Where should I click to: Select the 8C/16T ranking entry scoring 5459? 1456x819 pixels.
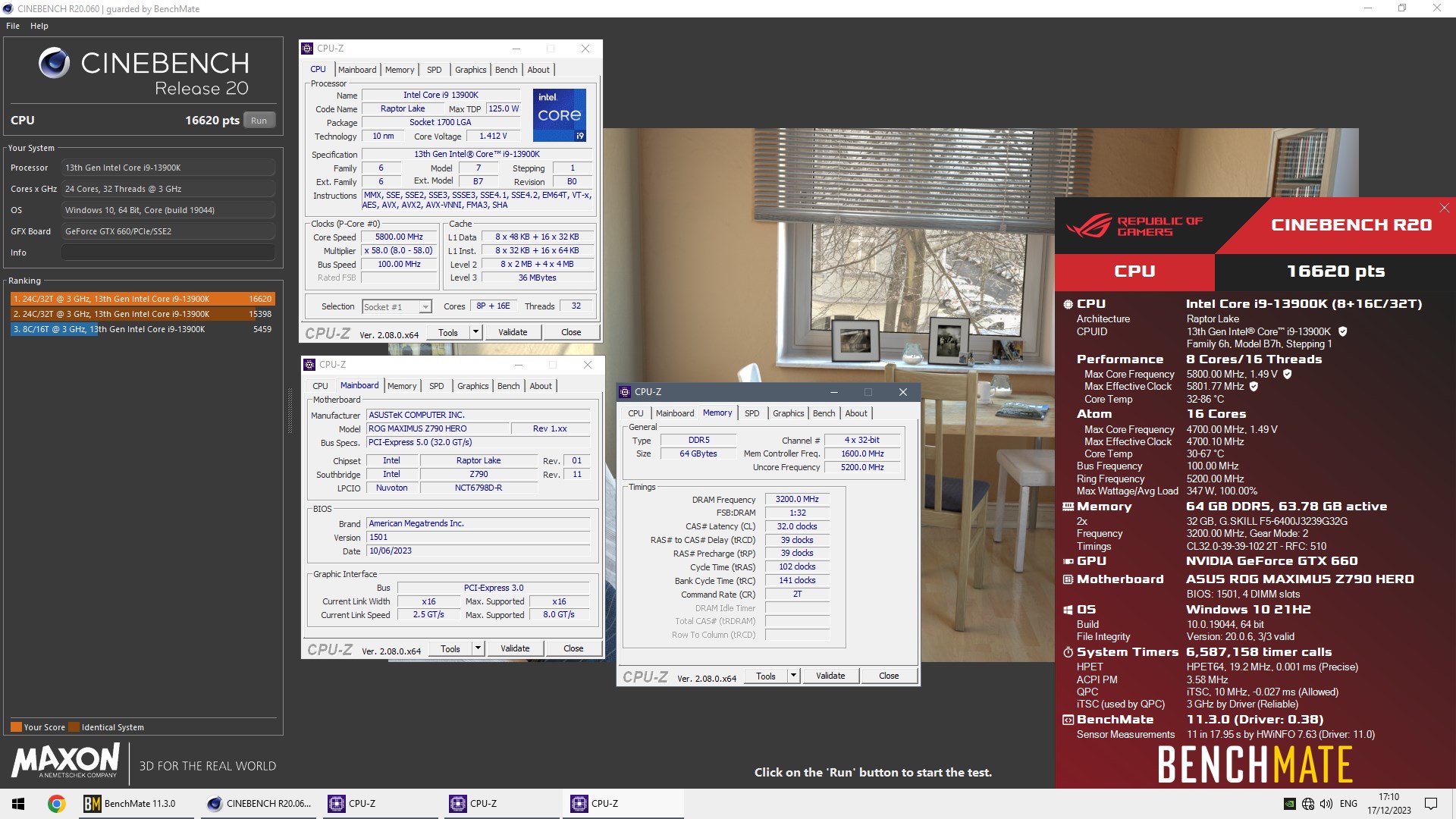(143, 329)
